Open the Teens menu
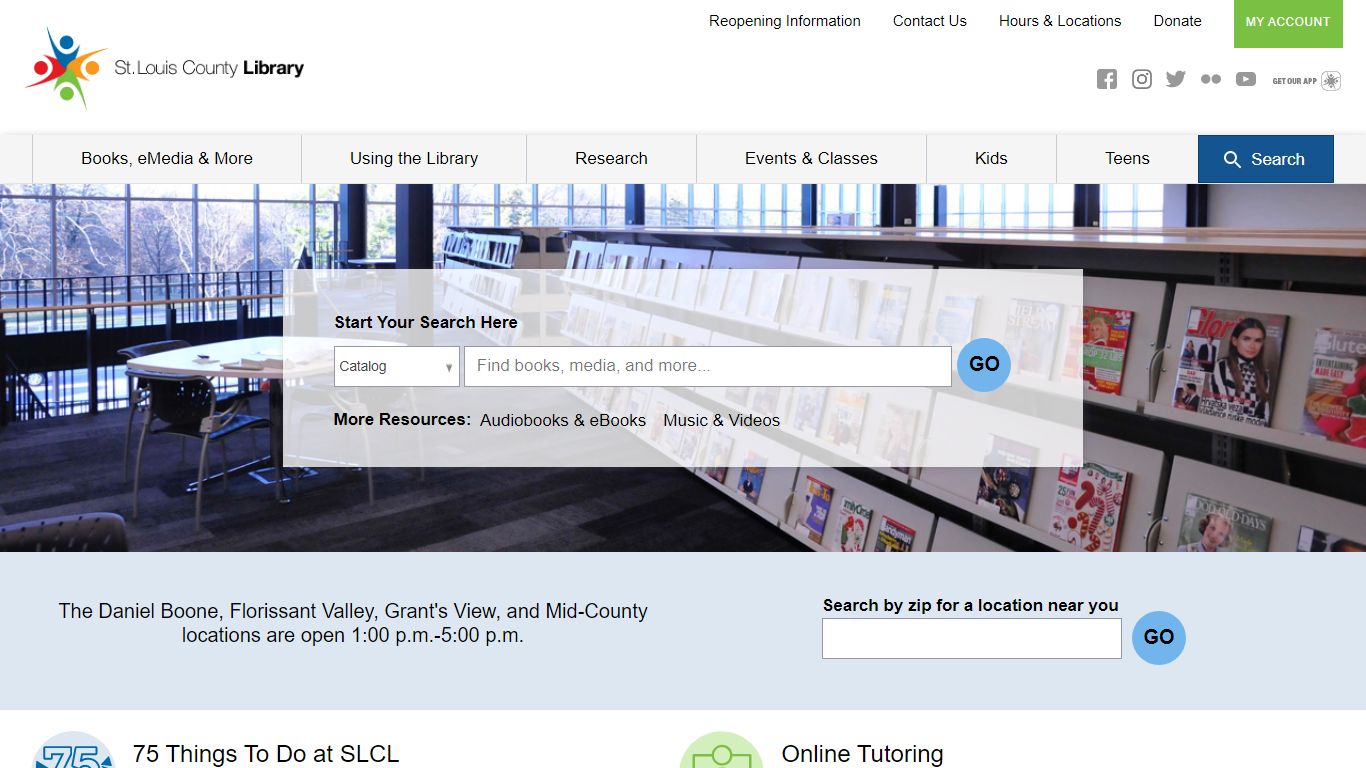The height and width of the screenshot is (768, 1366). click(x=1127, y=158)
